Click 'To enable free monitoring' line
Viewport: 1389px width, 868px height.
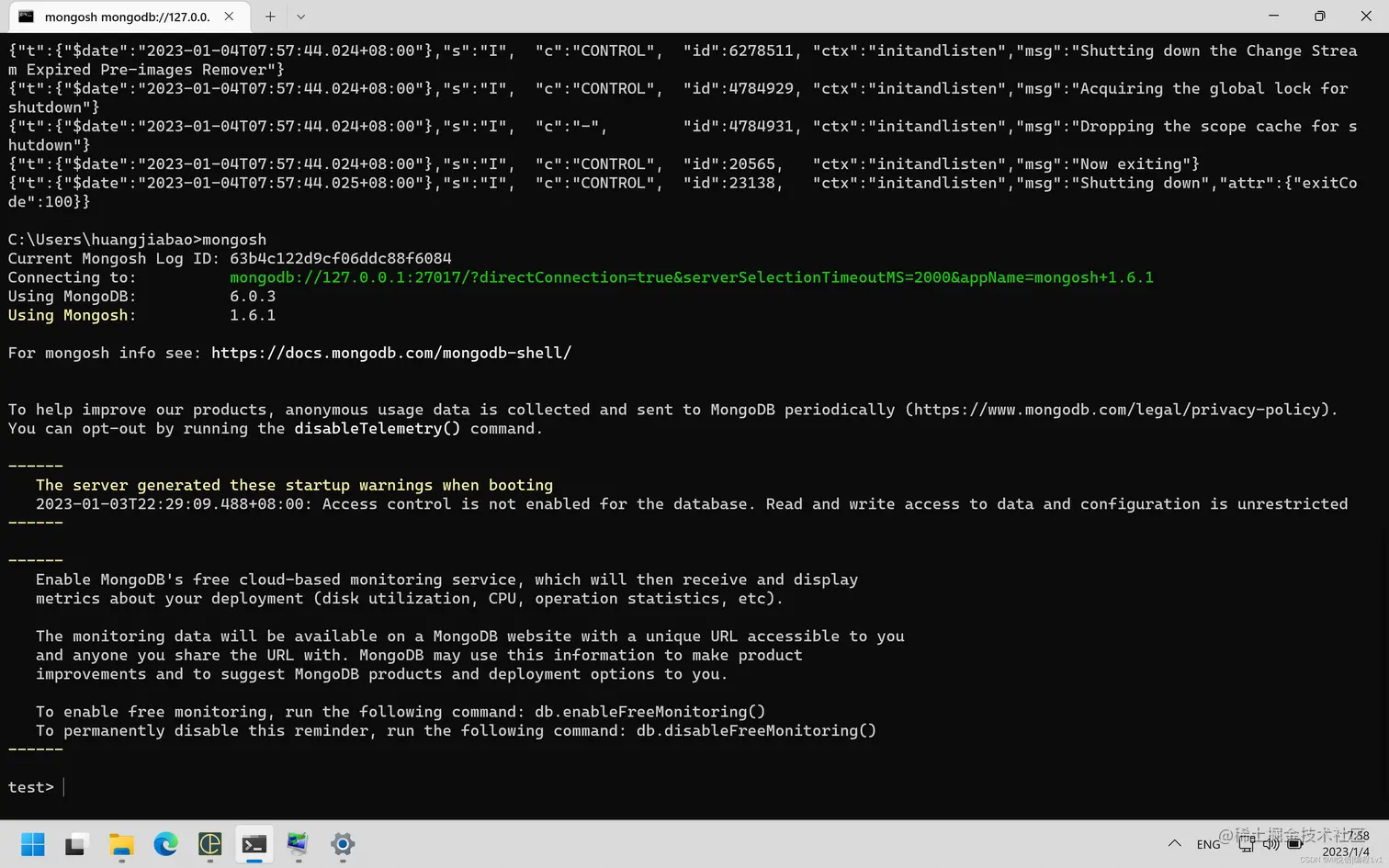401,712
